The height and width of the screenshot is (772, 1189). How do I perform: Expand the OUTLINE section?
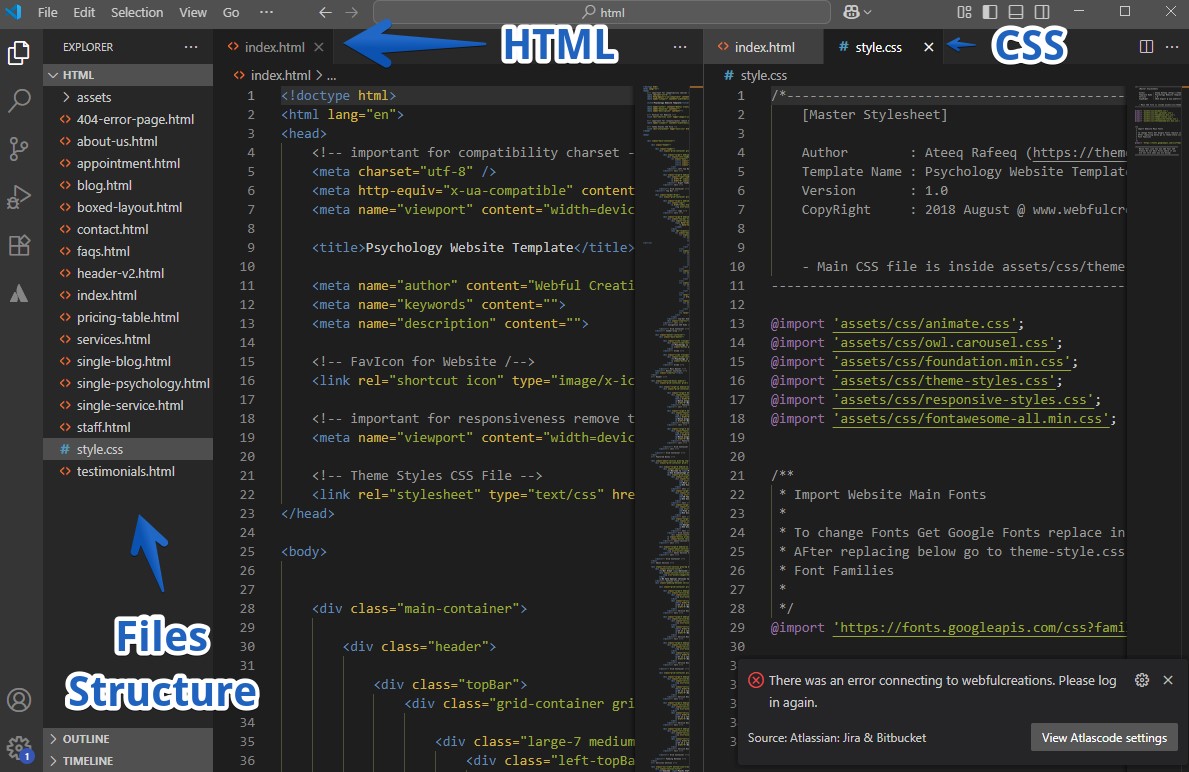click(87, 739)
